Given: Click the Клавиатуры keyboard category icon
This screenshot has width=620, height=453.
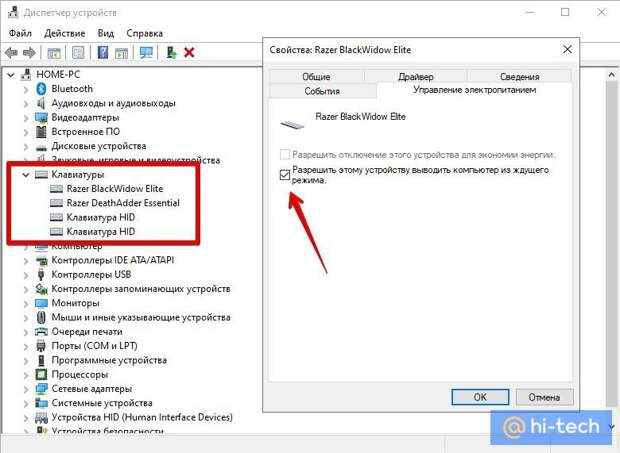Looking at the screenshot, I should tap(41, 174).
